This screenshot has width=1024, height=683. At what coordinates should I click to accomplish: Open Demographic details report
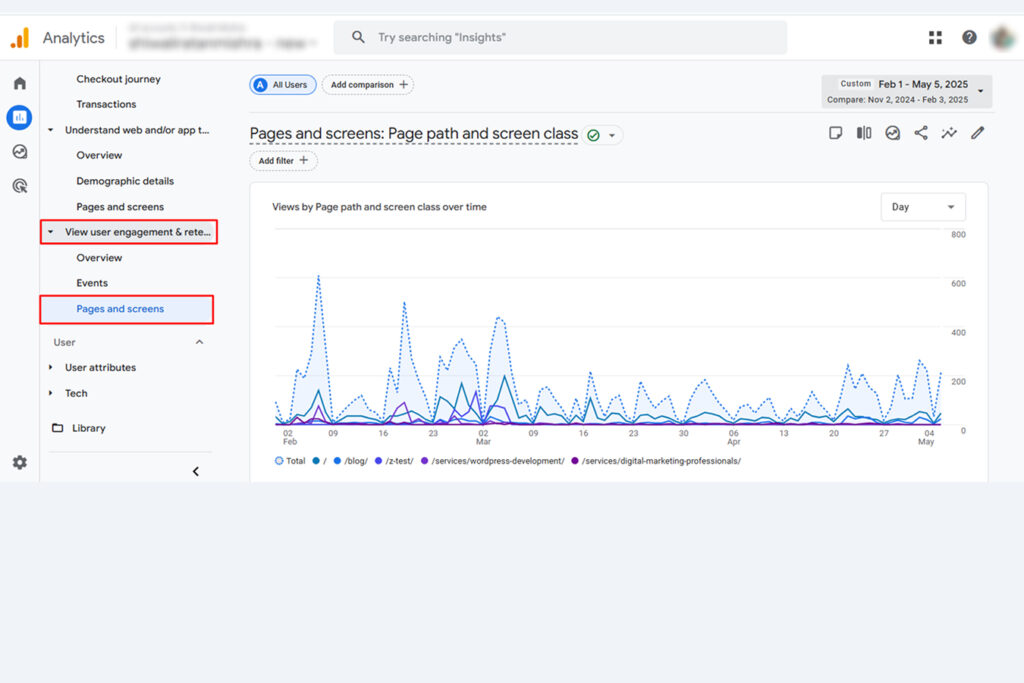pos(125,181)
